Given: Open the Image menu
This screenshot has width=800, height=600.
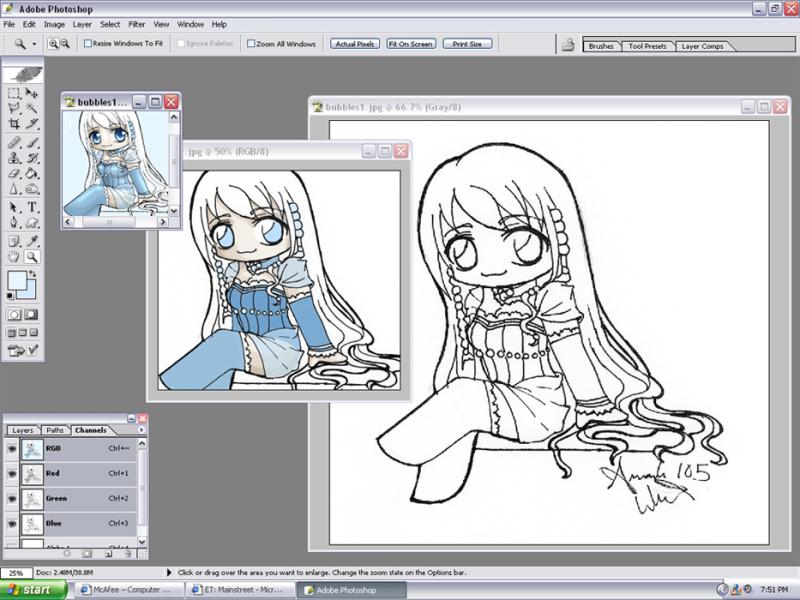Looking at the screenshot, I should [x=54, y=24].
